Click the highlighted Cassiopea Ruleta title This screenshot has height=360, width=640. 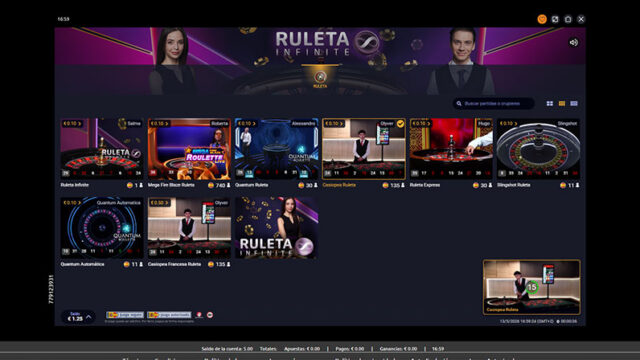point(339,185)
